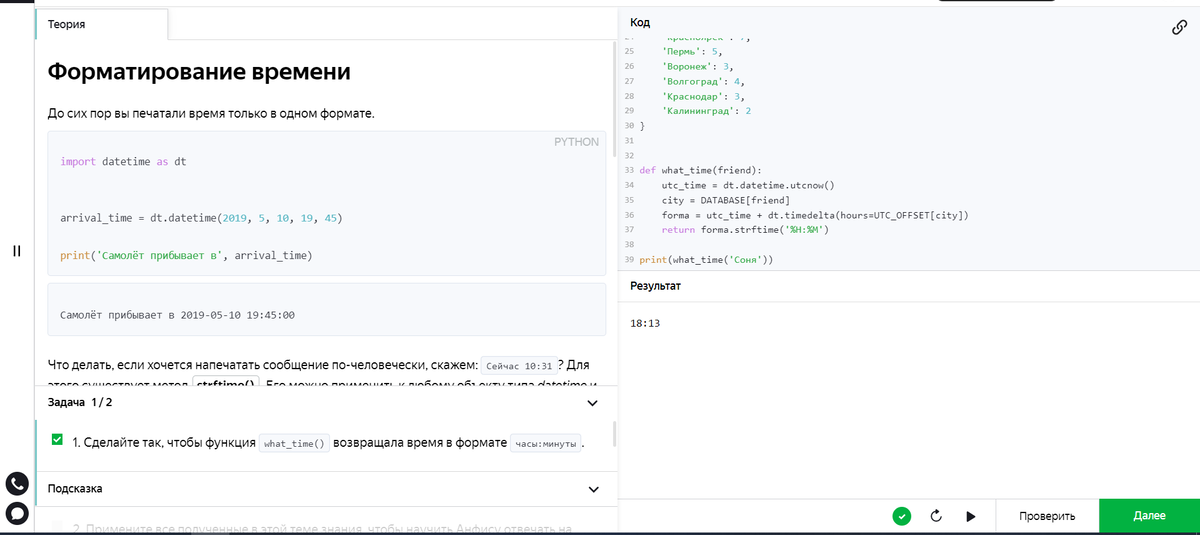Viewport: 1200px width, 535px height.
Task: Click the green check status icon
Action: (902, 516)
